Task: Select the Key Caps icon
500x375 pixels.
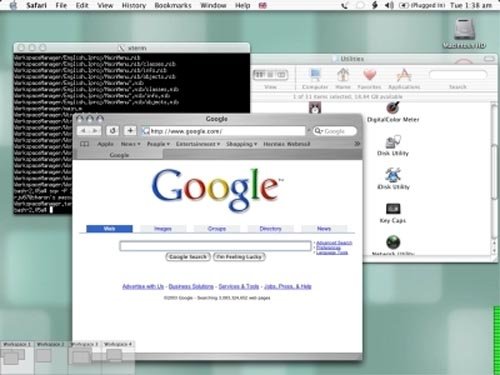Action: [393, 213]
